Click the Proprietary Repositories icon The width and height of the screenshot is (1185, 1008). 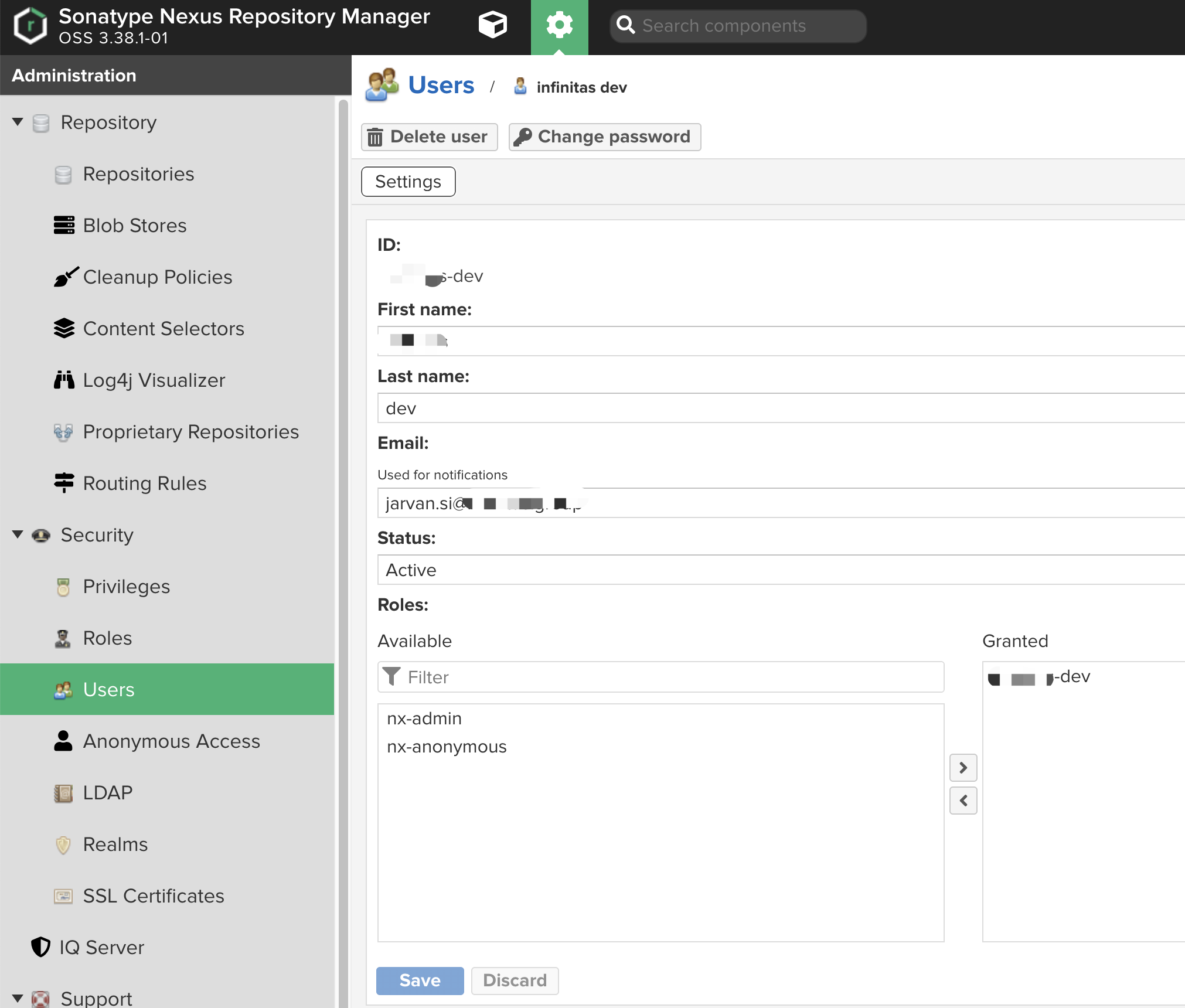(x=63, y=432)
